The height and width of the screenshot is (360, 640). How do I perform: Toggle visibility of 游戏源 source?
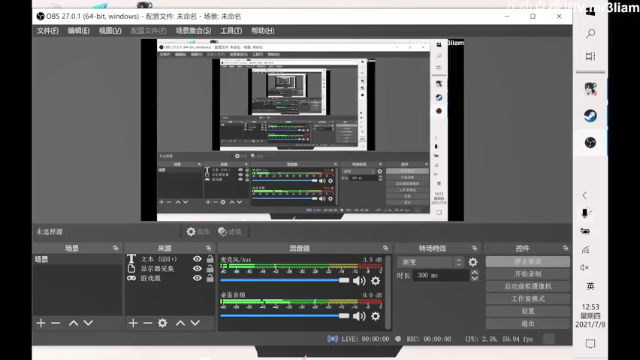197,278
